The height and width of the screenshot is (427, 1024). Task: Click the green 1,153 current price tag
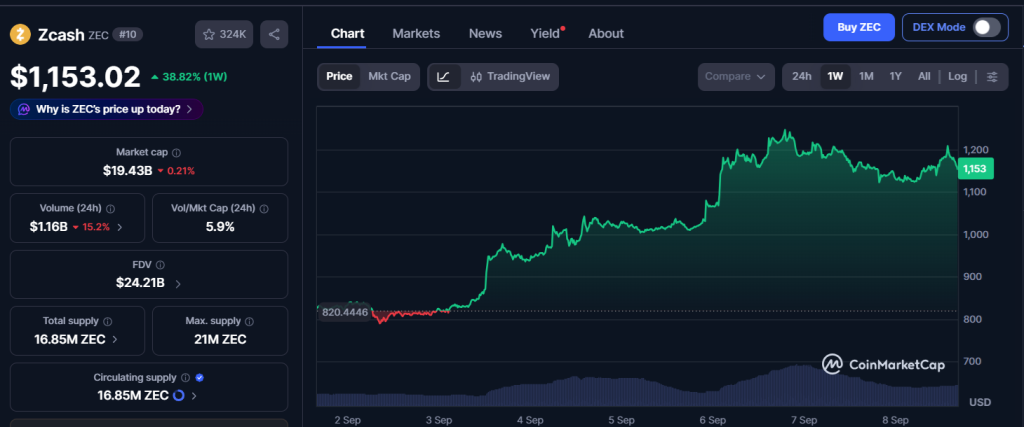point(976,169)
